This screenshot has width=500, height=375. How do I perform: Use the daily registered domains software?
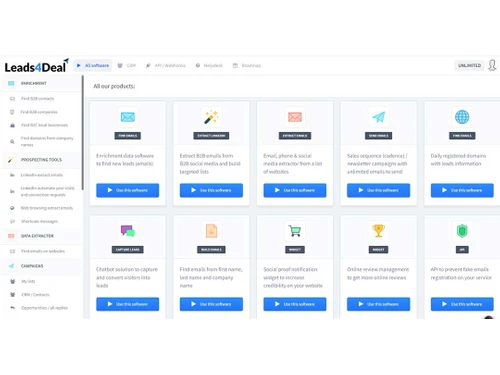tap(462, 190)
